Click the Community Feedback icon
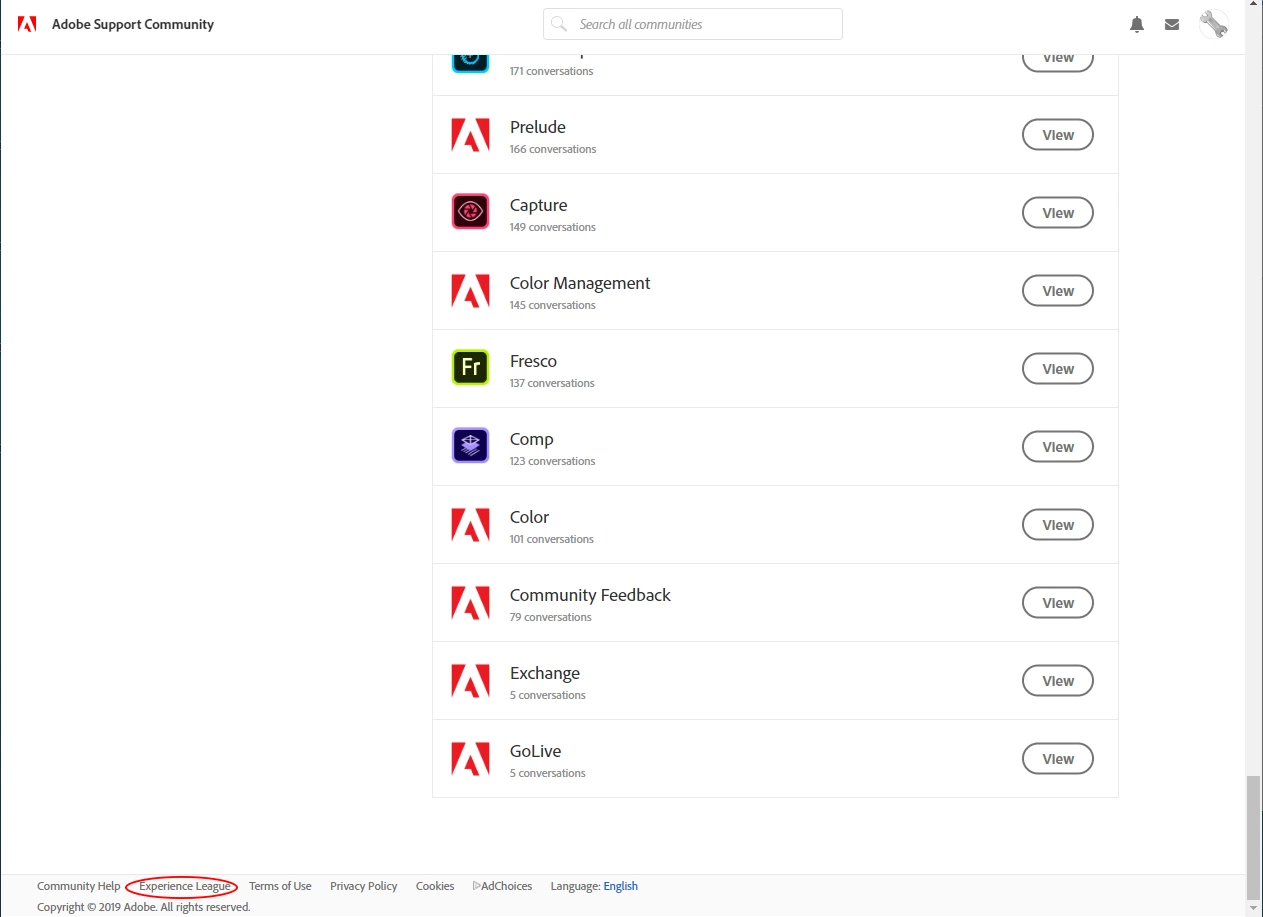Image resolution: width=1263 pixels, height=917 pixels. point(470,603)
